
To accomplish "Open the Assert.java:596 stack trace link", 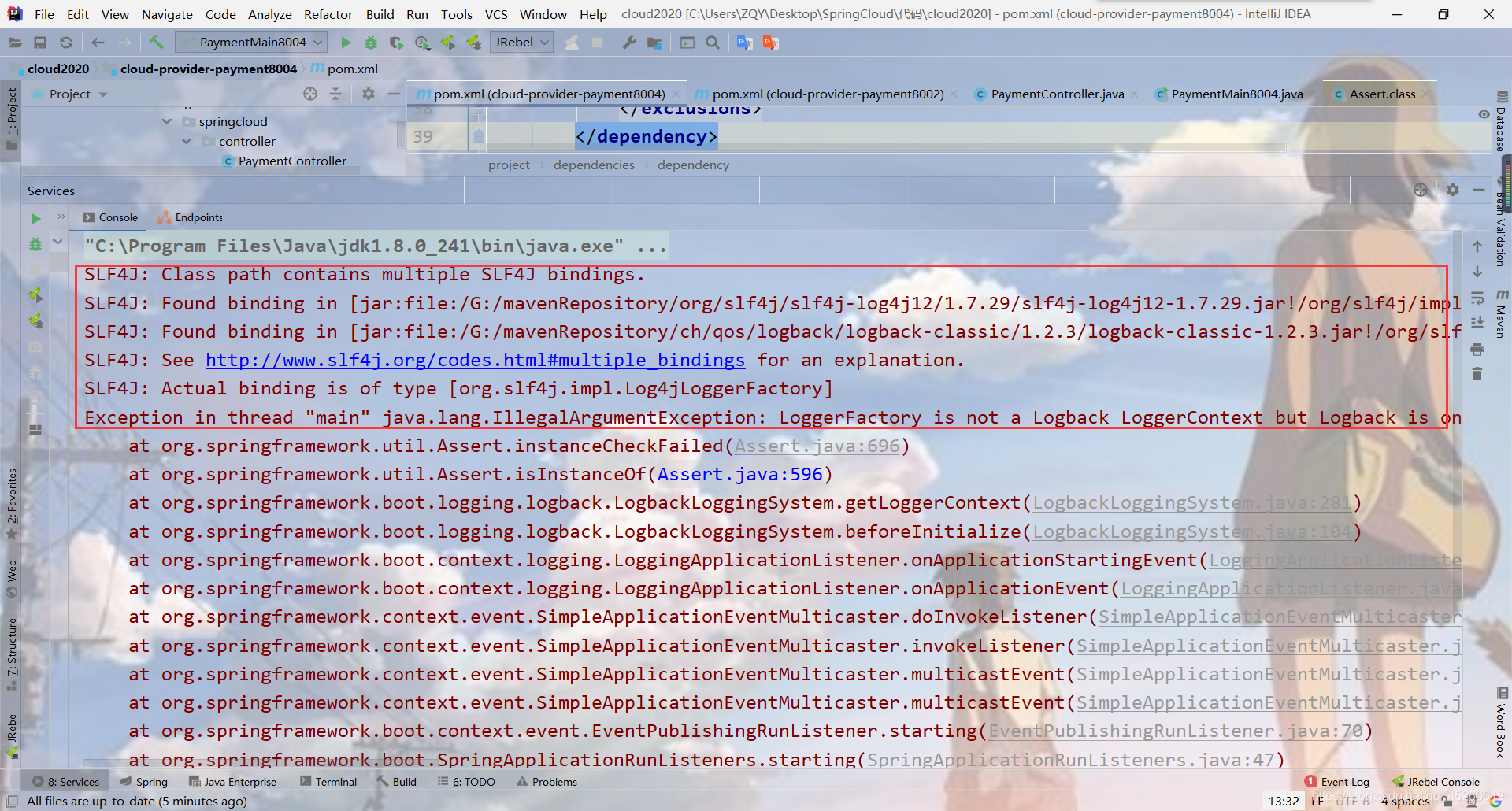I will coord(739,474).
